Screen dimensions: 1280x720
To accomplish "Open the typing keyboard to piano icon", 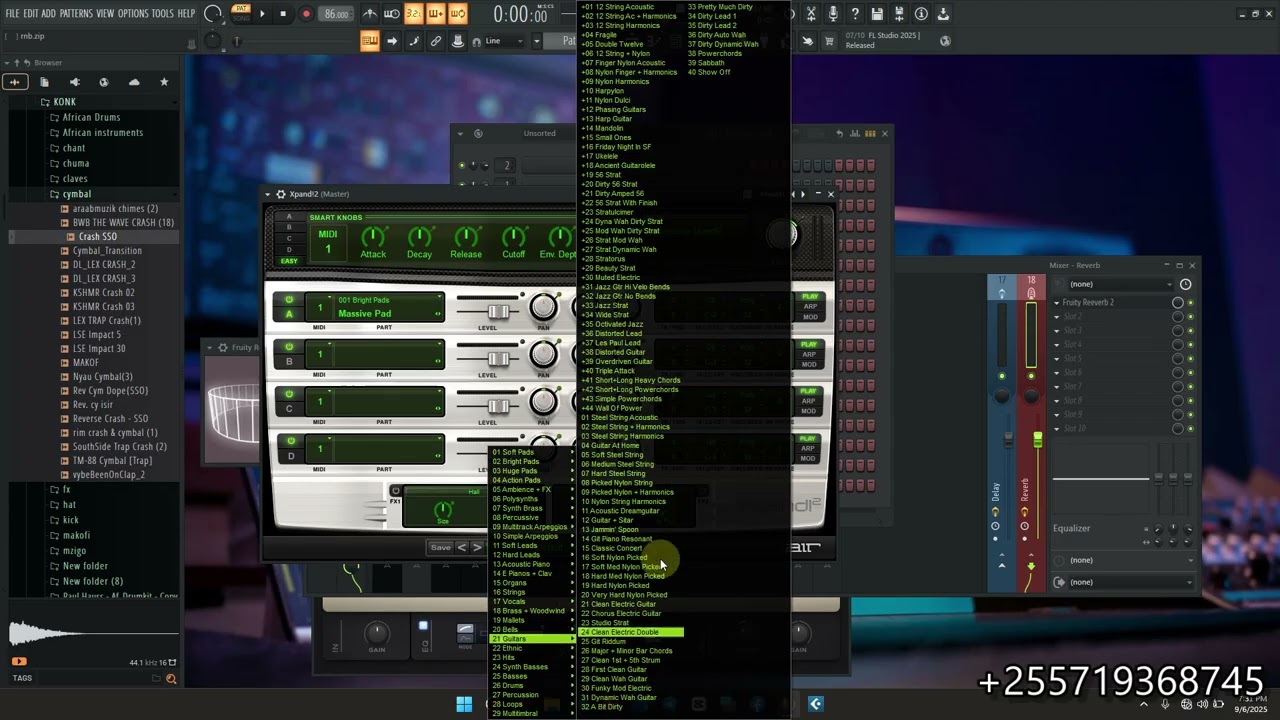I will tap(370, 41).
